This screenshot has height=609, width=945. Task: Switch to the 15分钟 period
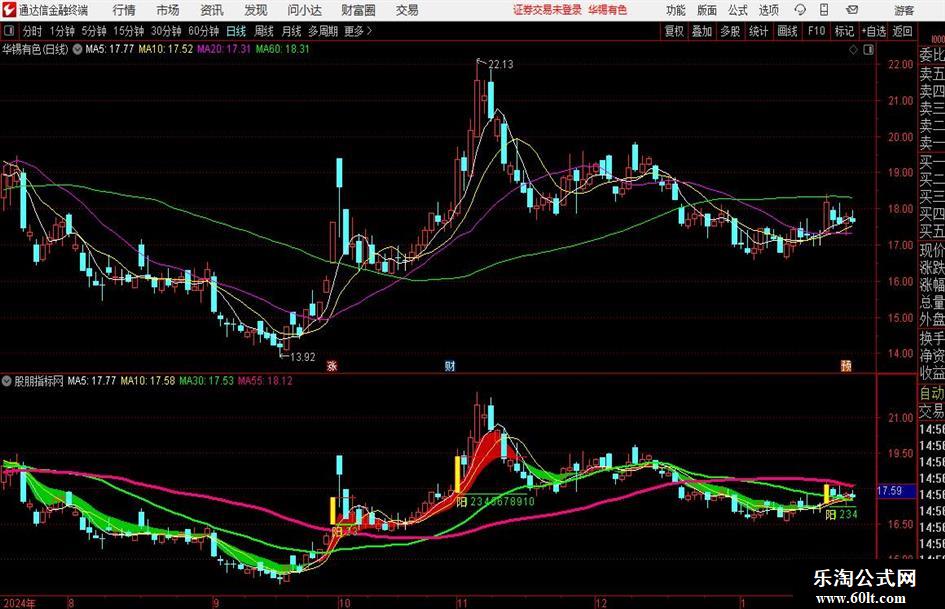[128, 31]
